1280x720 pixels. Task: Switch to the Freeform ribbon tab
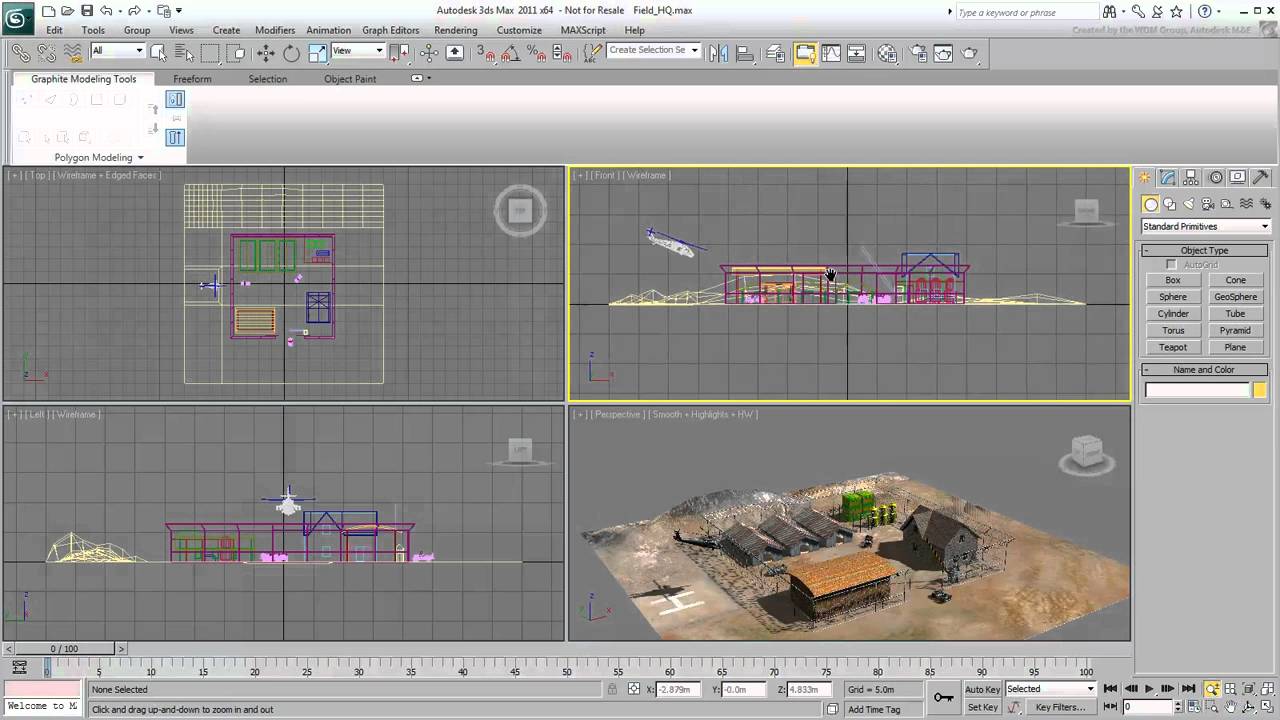(x=192, y=79)
